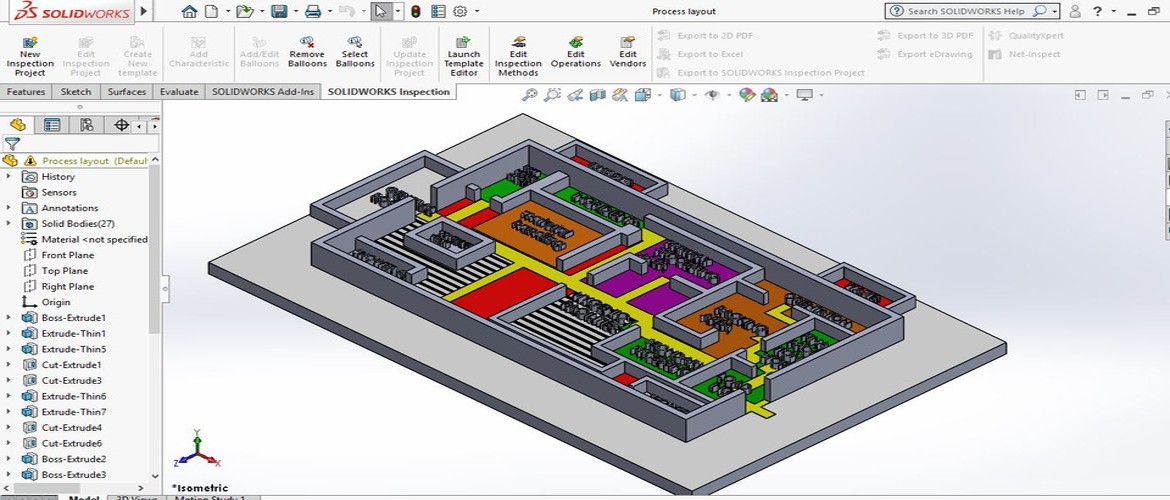1170x500 pixels.
Task: Open the PropertyManager panel tab
Action: click(52, 125)
